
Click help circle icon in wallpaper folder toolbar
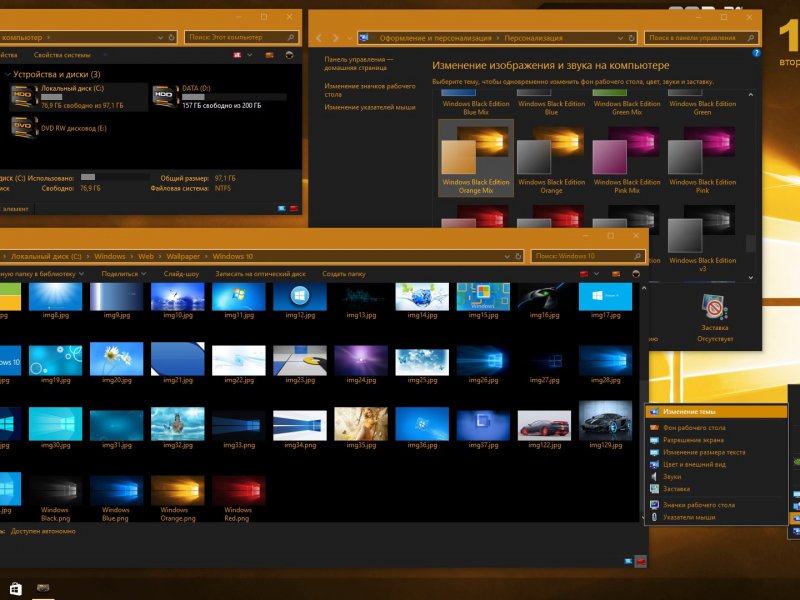point(636,274)
